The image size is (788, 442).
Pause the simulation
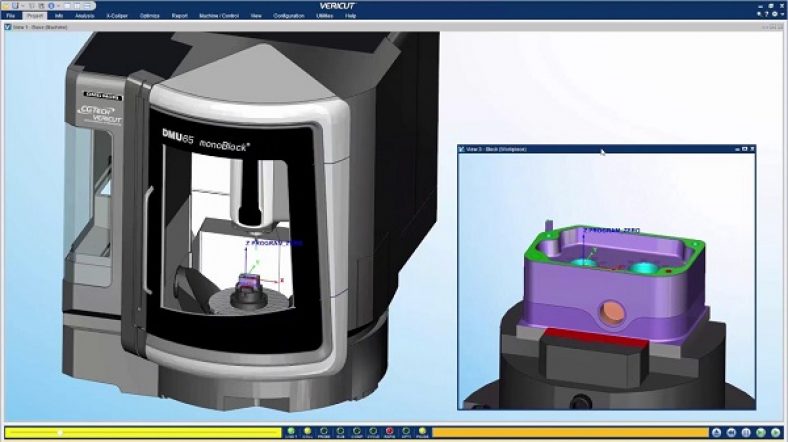(x=746, y=432)
